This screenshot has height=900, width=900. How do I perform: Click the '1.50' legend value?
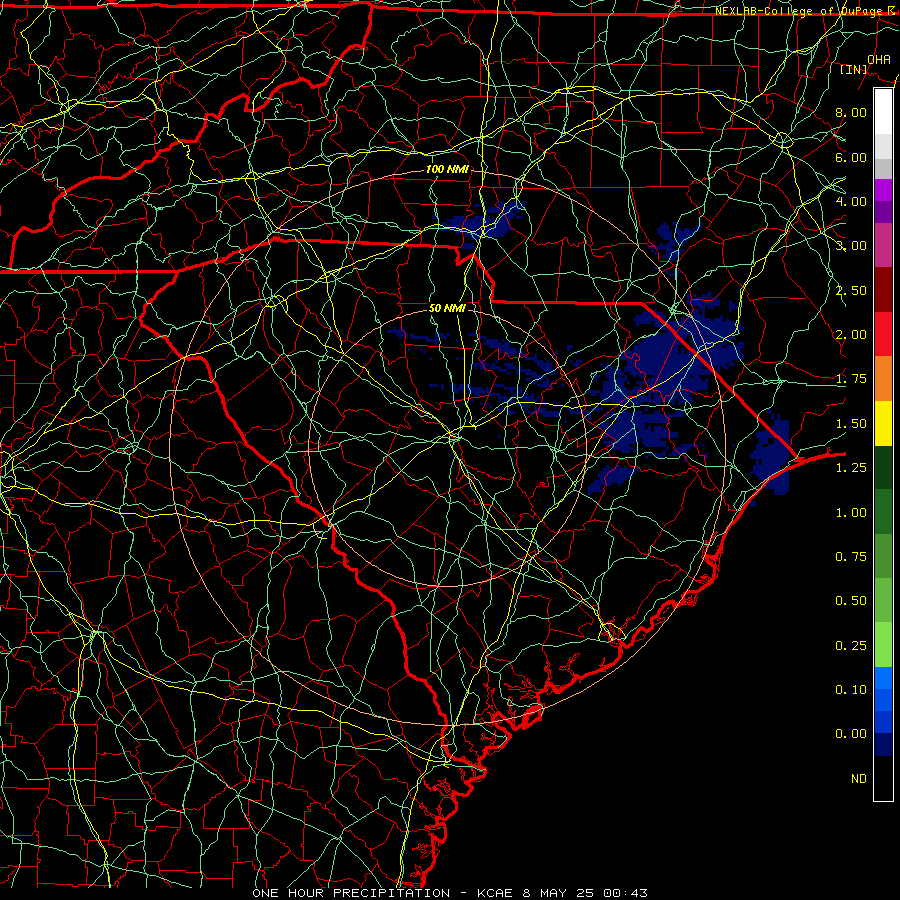click(851, 424)
